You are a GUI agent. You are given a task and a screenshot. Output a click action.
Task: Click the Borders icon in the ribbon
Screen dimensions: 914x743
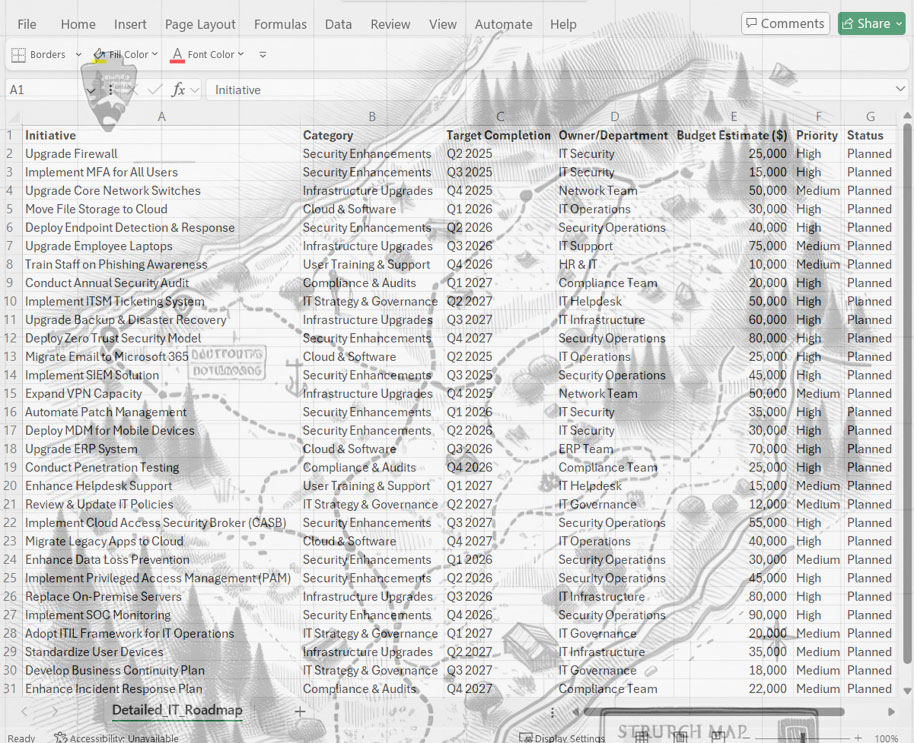[18, 55]
